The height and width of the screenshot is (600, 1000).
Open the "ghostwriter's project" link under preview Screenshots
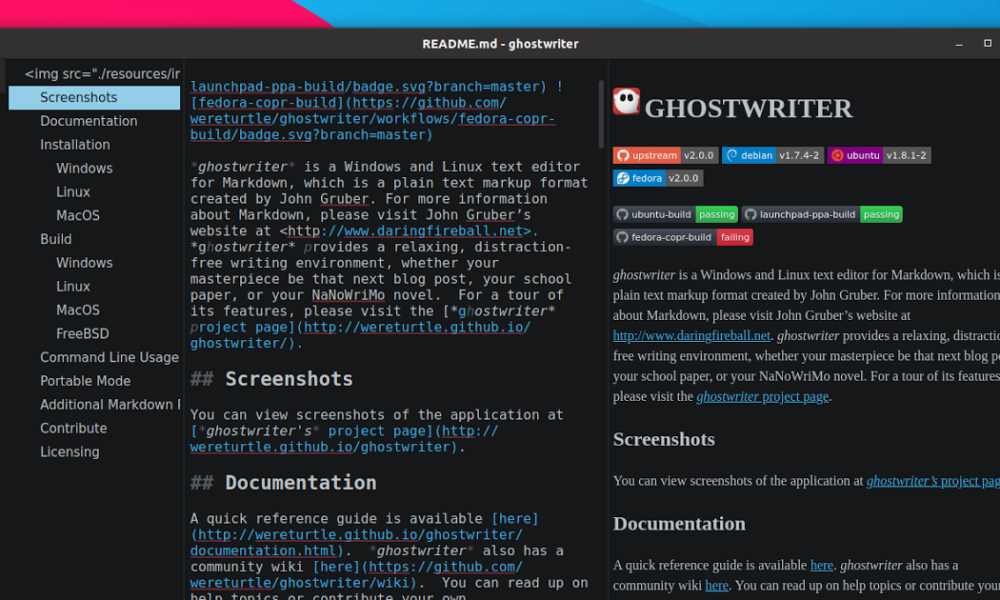click(x=932, y=481)
